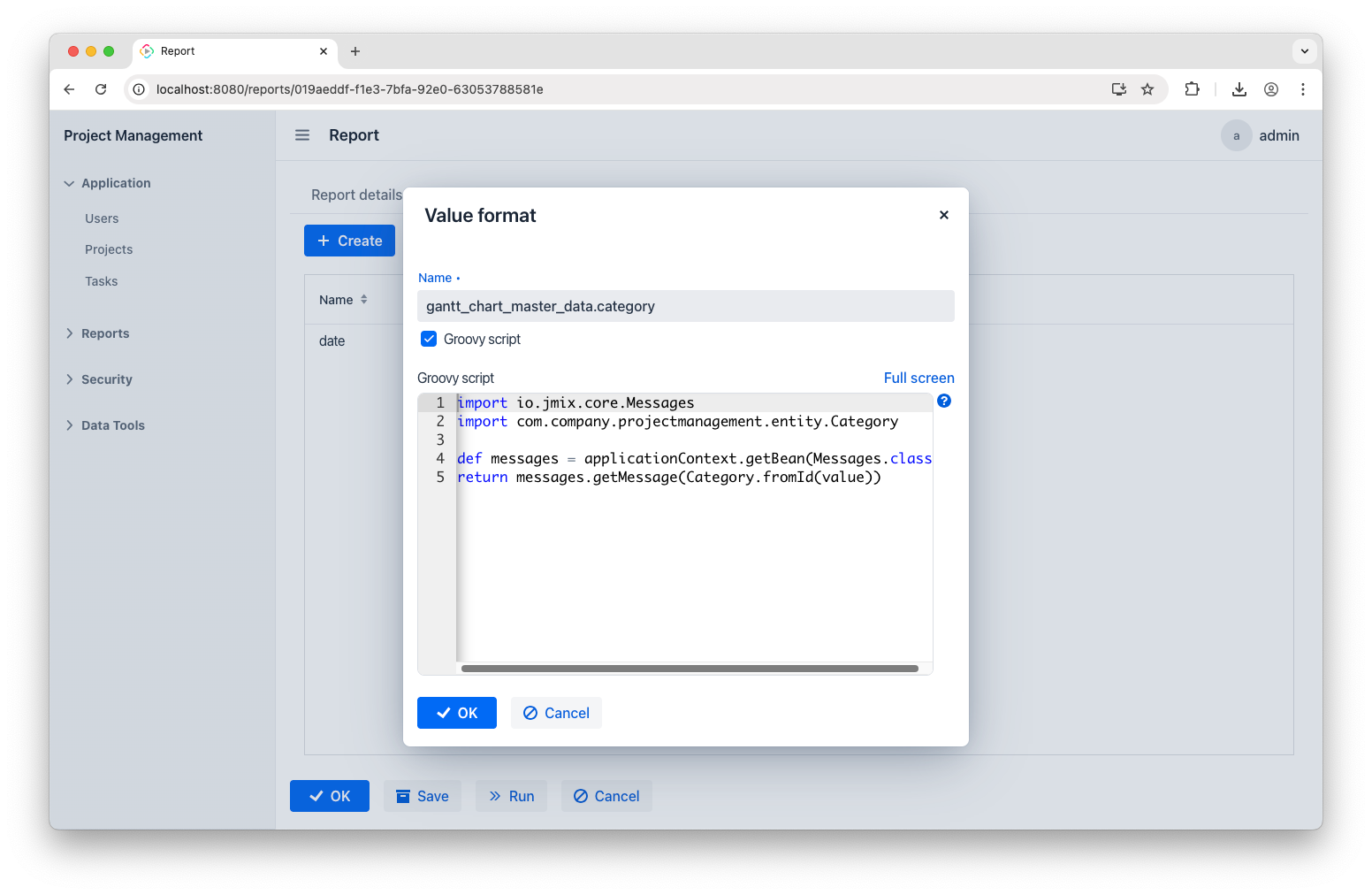Open the Projects menu item

pos(109,249)
